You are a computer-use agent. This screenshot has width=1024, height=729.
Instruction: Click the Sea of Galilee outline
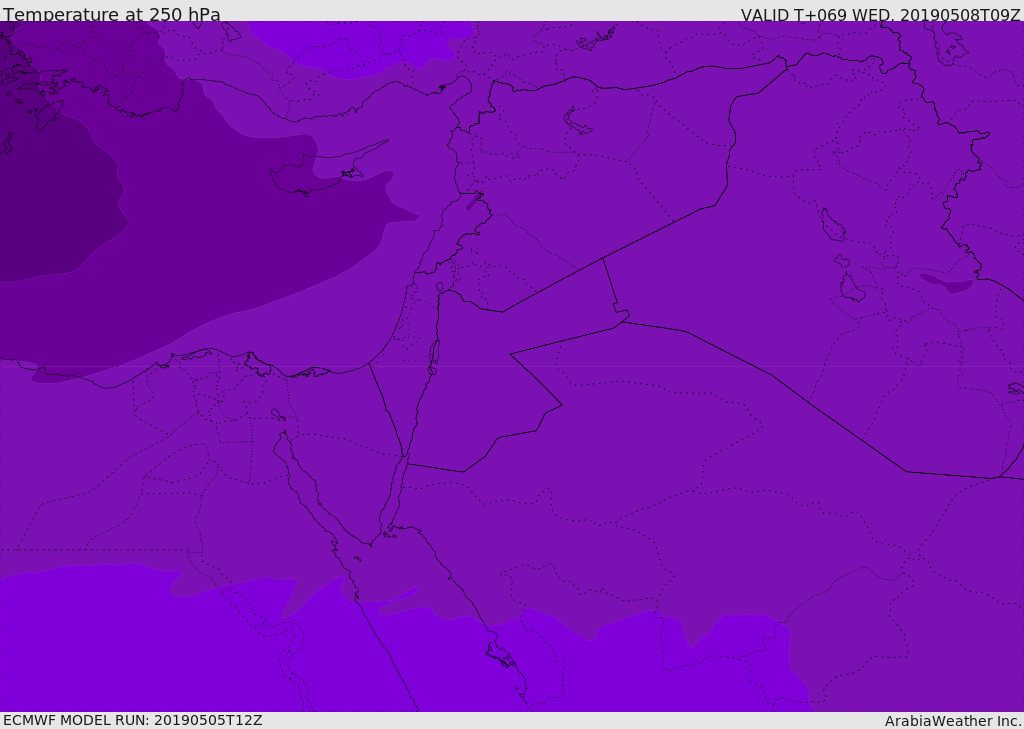(439, 288)
